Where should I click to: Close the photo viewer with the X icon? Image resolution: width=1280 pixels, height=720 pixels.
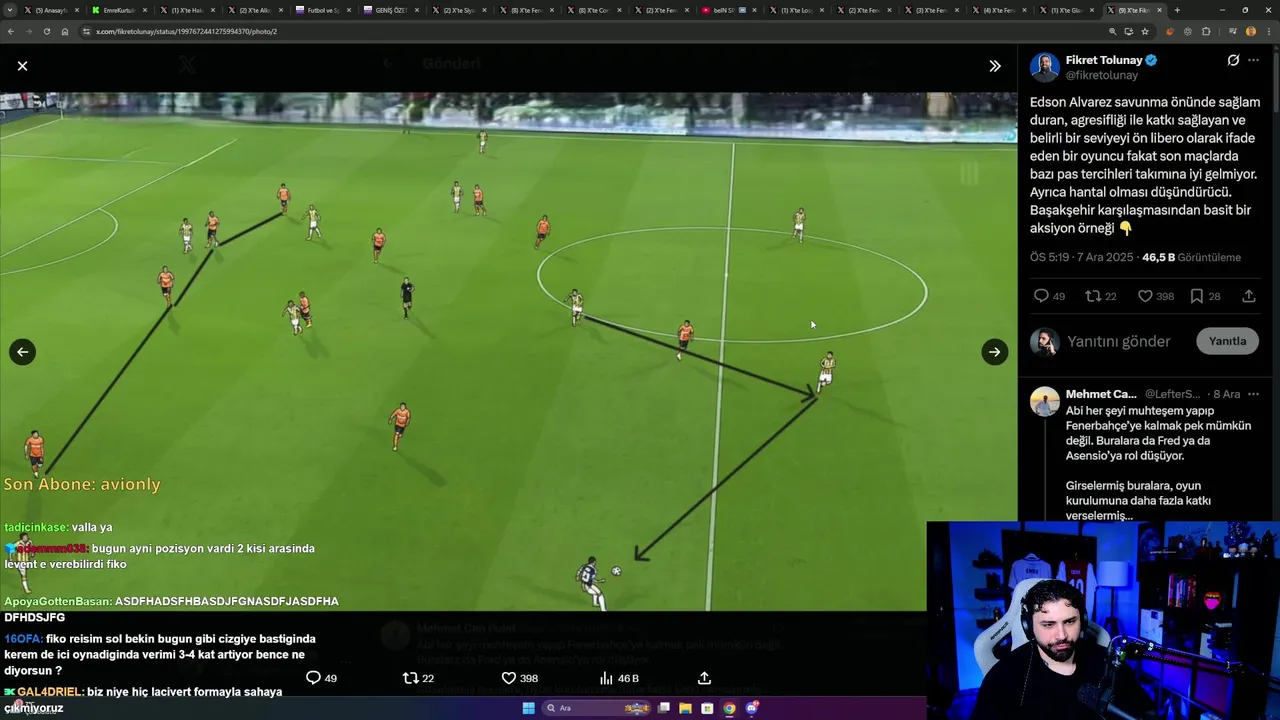coord(22,66)
